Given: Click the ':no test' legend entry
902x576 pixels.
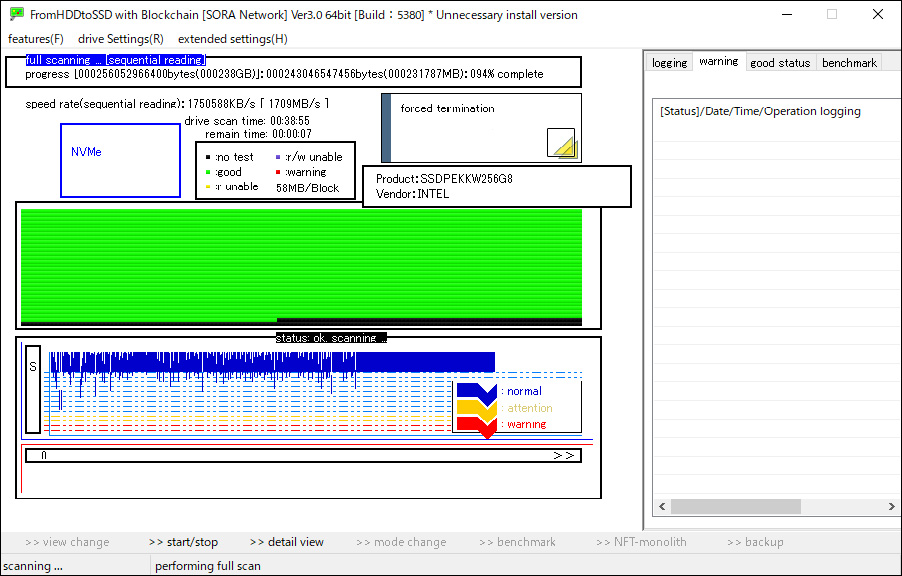Looking at the screenshot, I should [x=230, y=157].
